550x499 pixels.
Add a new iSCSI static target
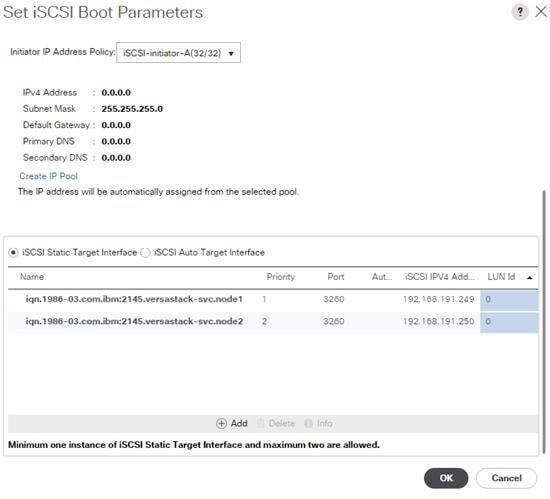point(232,423)
